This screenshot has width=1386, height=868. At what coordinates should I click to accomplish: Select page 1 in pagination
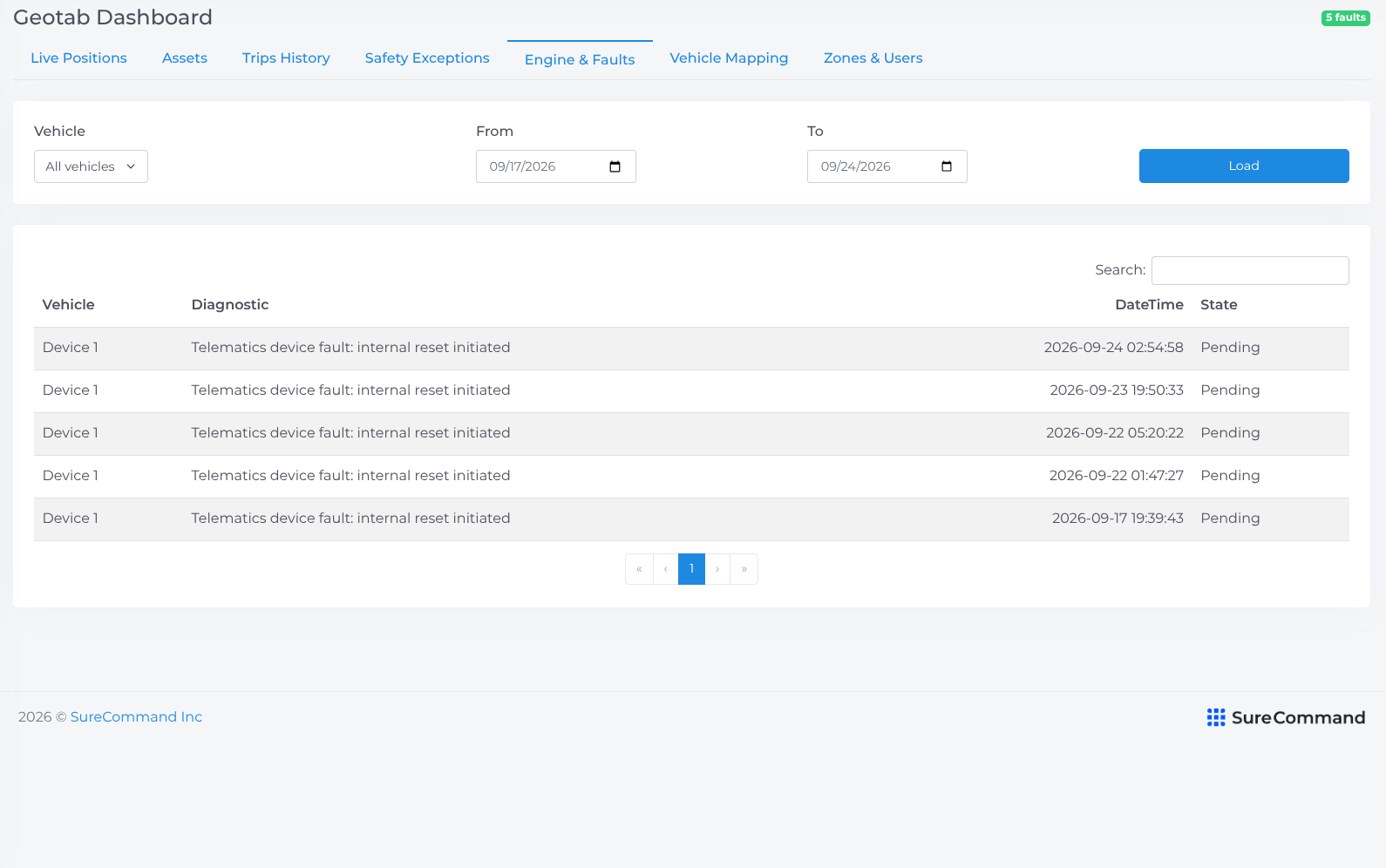coord(691,569)
